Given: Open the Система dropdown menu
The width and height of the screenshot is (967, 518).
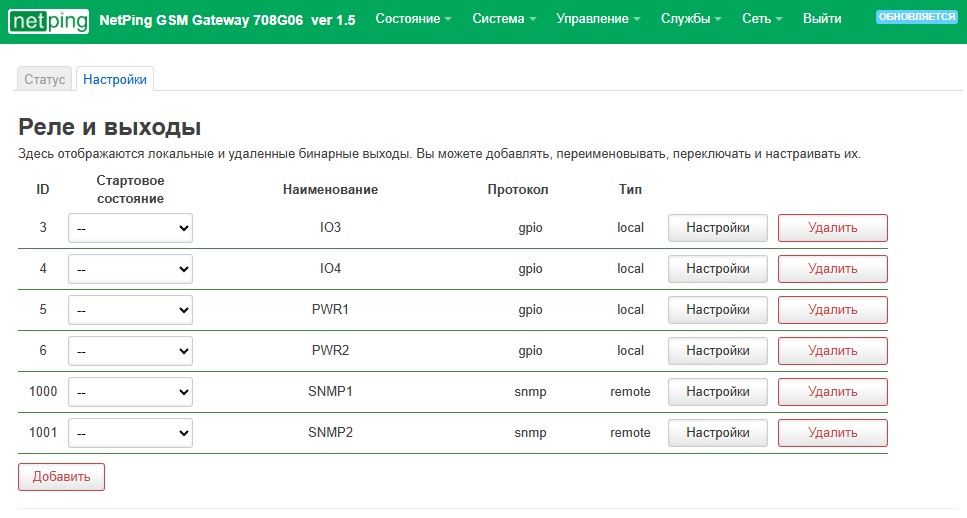Looking at the screenshot, I should pyautogui.click(x=504, y=19).
